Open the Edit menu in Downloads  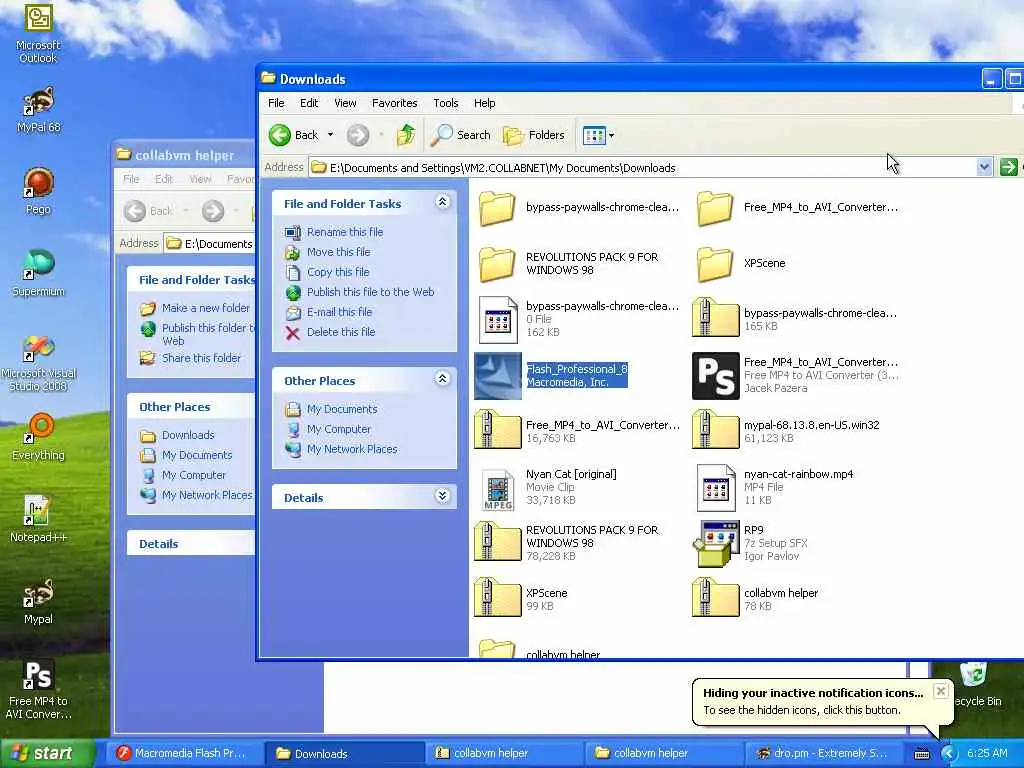point(309,103)
